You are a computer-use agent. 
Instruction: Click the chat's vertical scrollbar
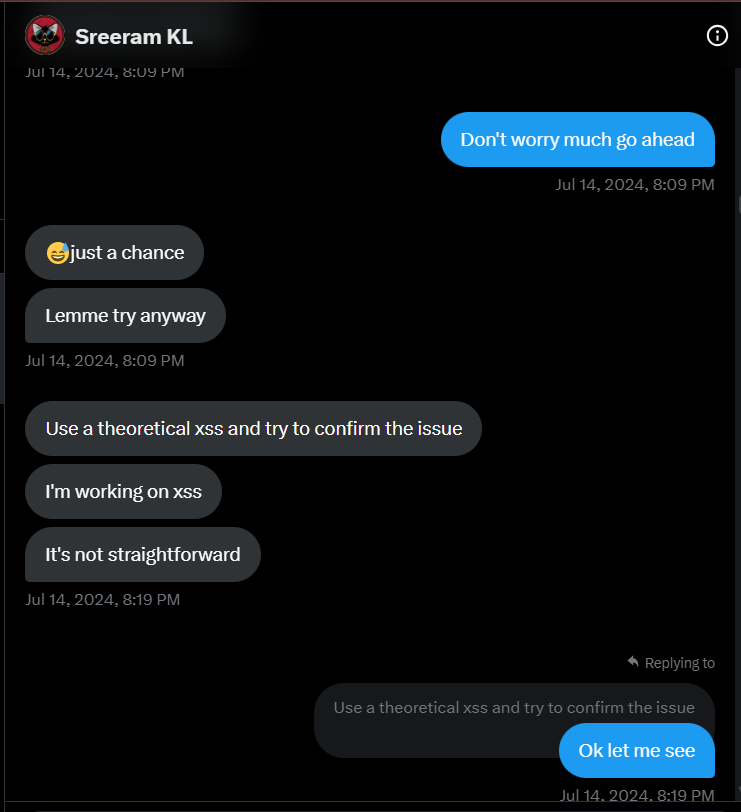click(738, 434)
